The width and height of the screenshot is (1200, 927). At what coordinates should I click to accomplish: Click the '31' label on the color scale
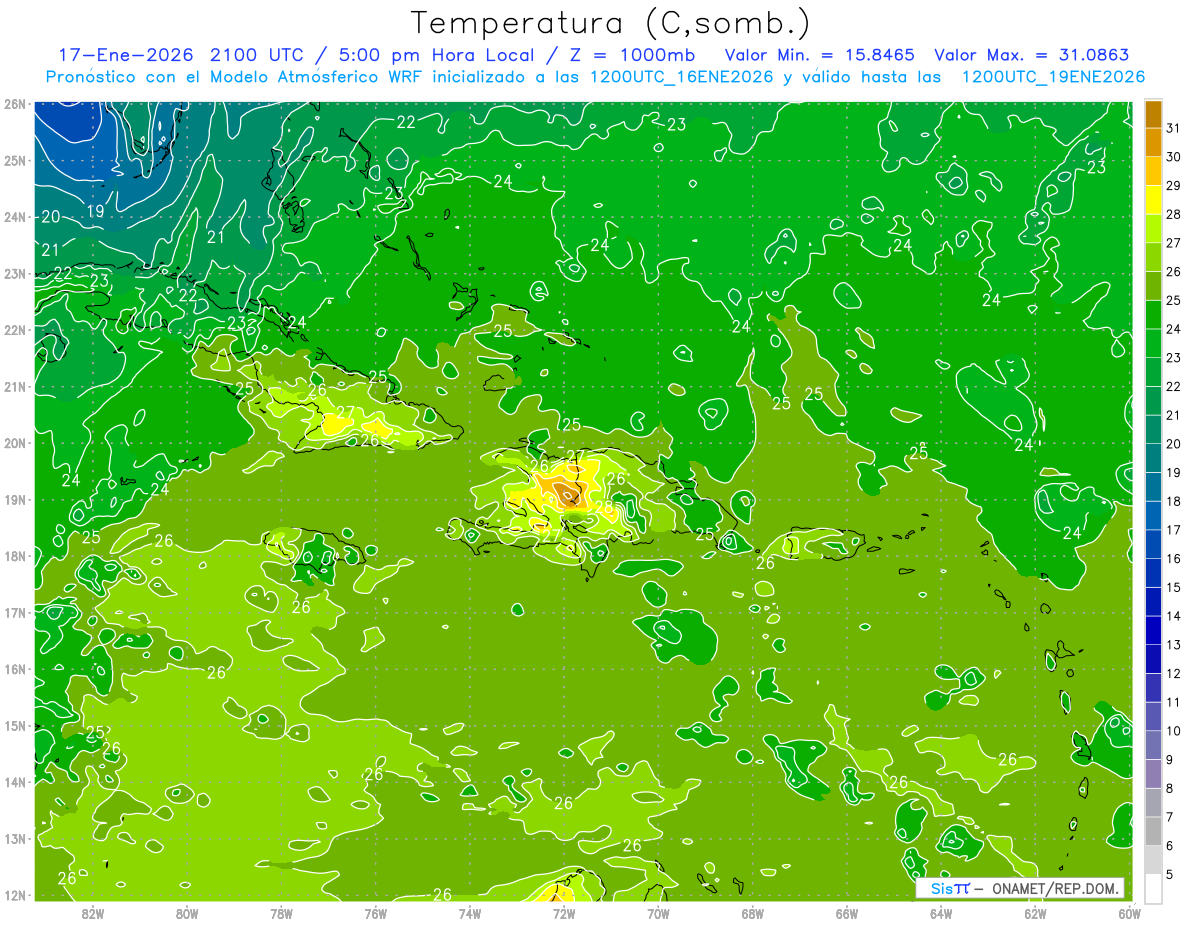(x=1174, y=128)
